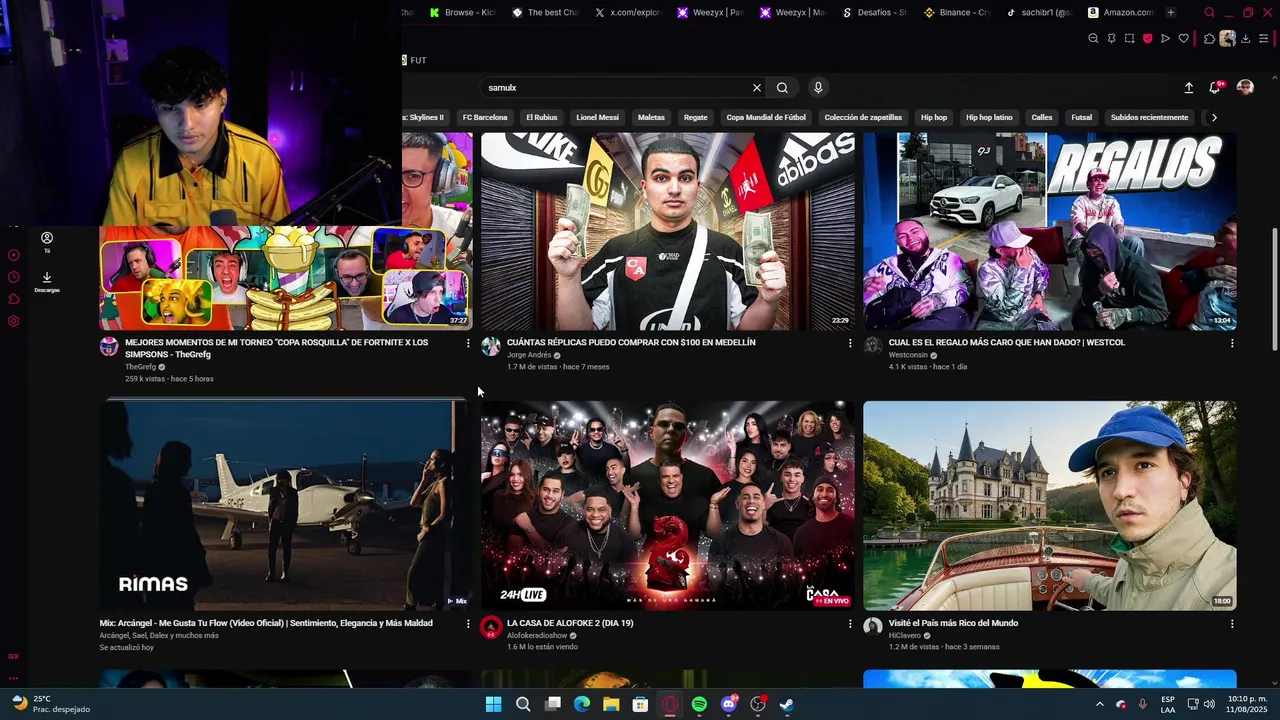Open the REGALOS Westcol video thumbnail

[x=1050, y=231]
